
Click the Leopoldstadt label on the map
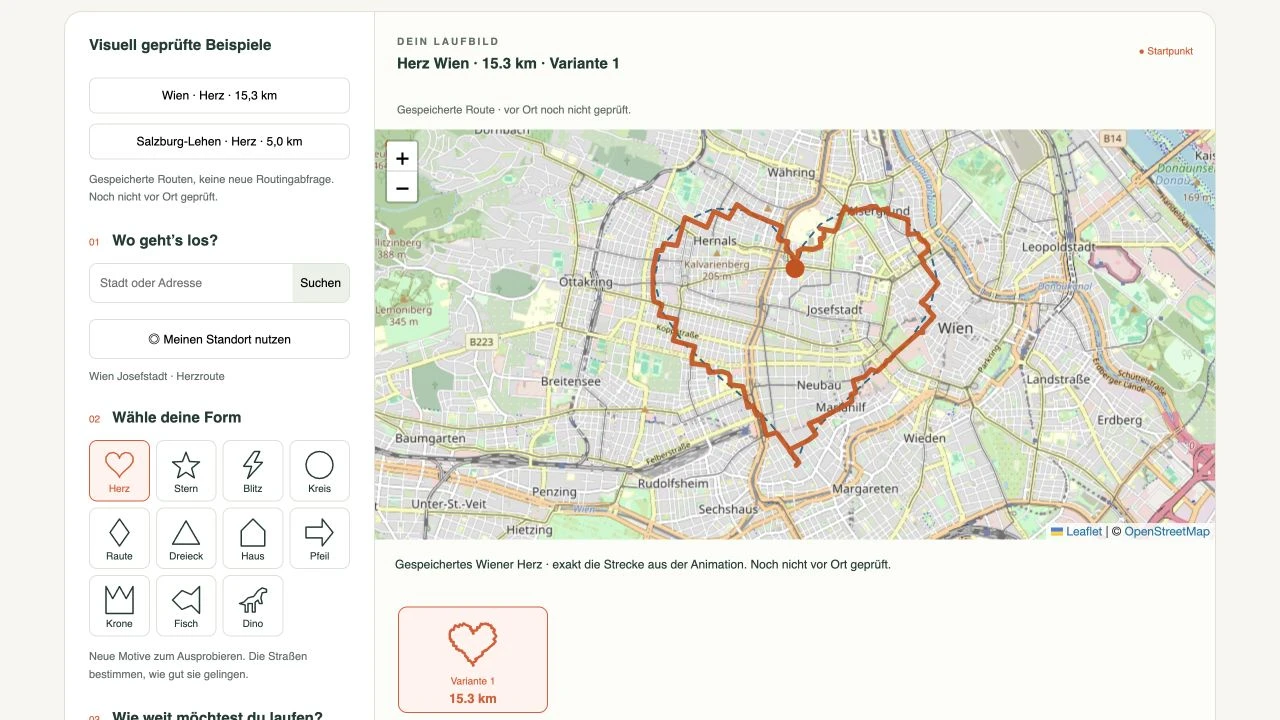pos(1061,246)
